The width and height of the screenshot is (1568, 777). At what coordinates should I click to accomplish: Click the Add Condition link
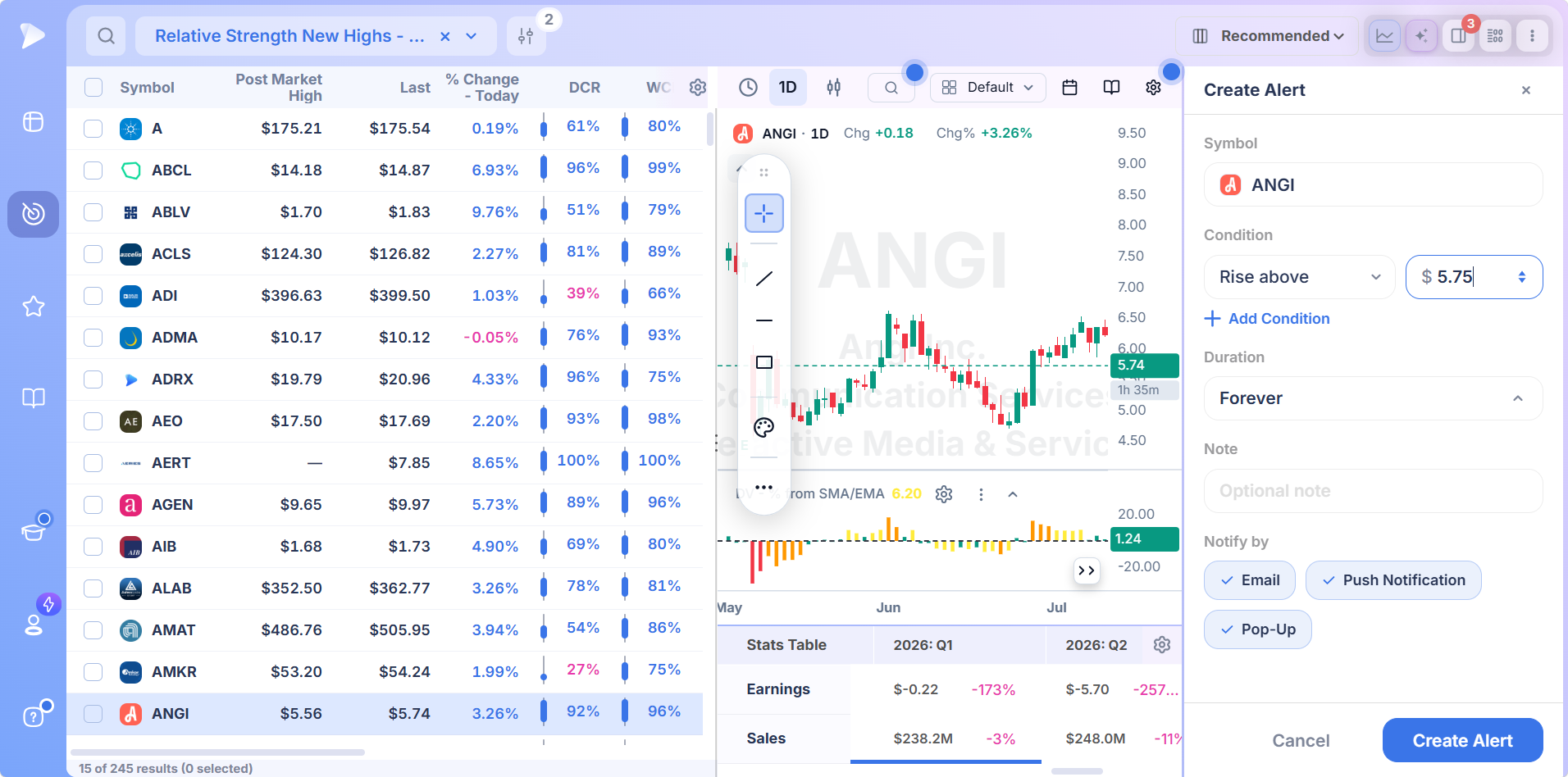tap(1267, 319)
